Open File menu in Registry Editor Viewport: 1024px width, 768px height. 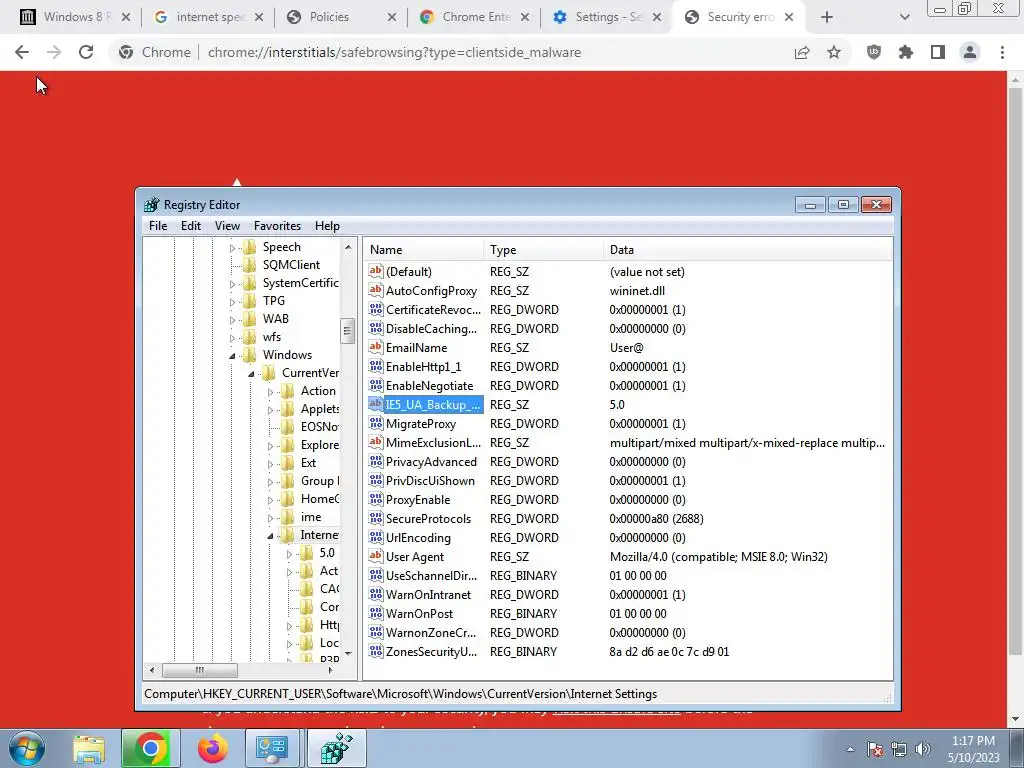[x=158, y=226]
